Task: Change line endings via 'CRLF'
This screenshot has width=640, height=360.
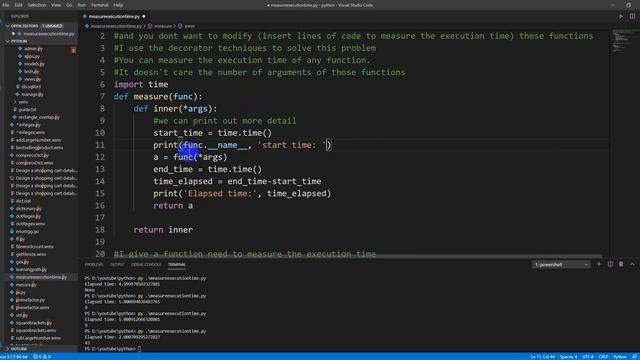Action: 603,357
